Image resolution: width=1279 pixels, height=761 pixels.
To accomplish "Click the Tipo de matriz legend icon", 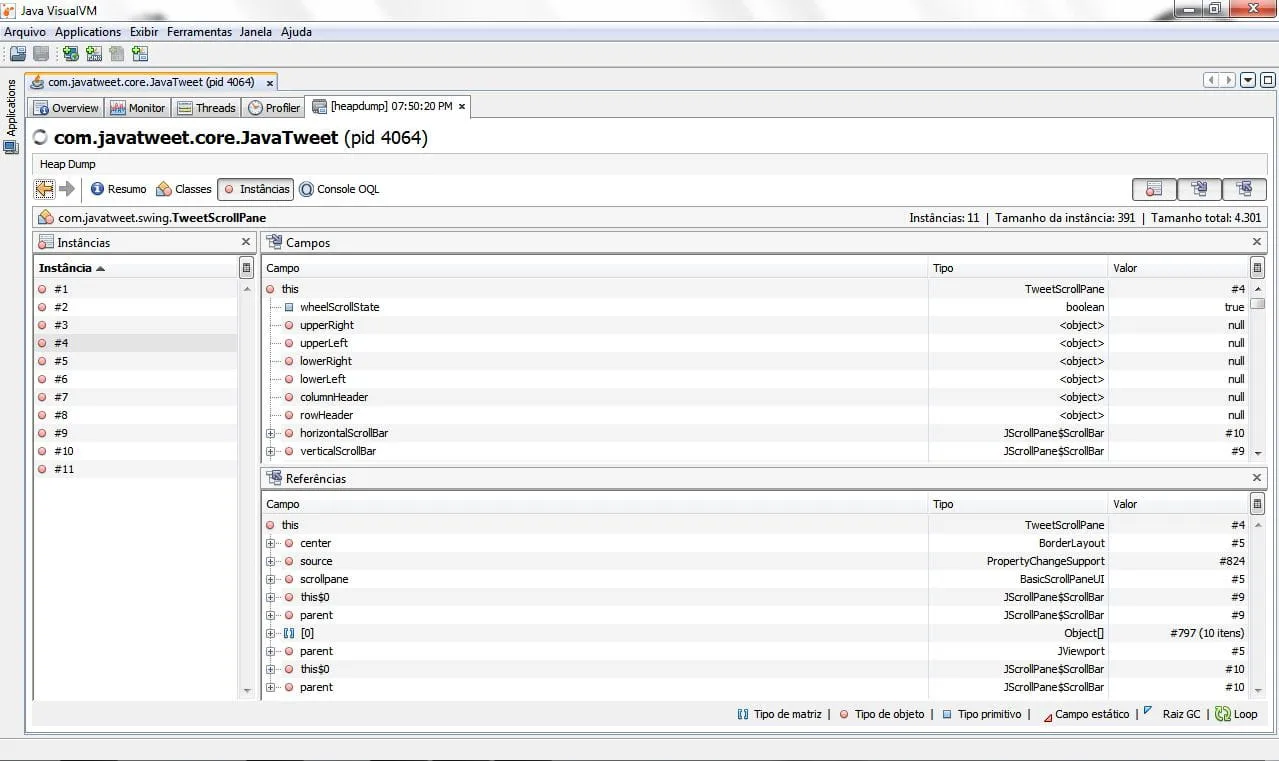I will 743,714.
